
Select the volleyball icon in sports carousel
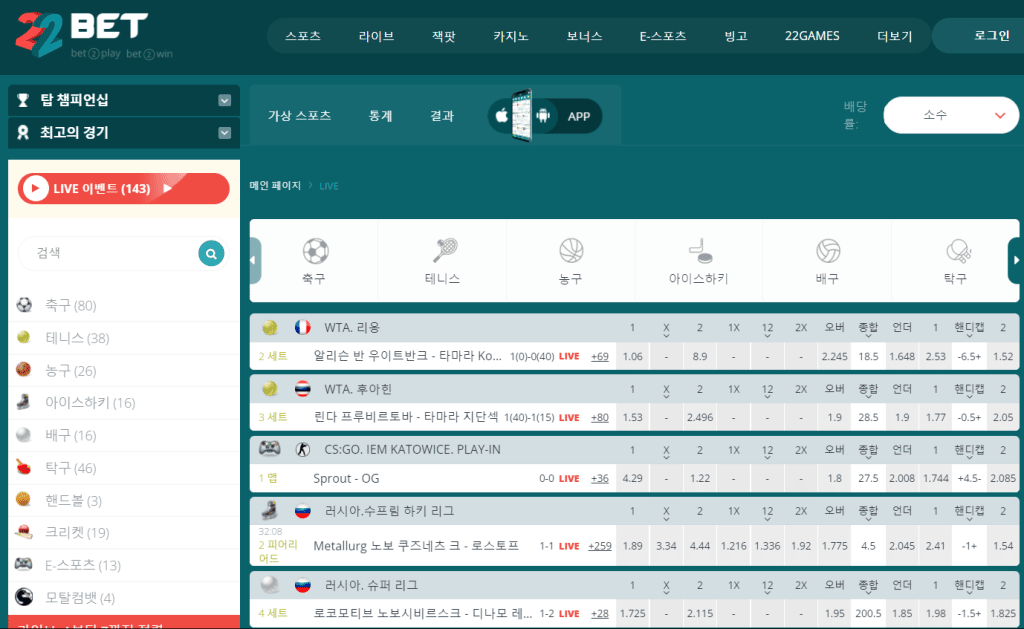pos(827,250)
